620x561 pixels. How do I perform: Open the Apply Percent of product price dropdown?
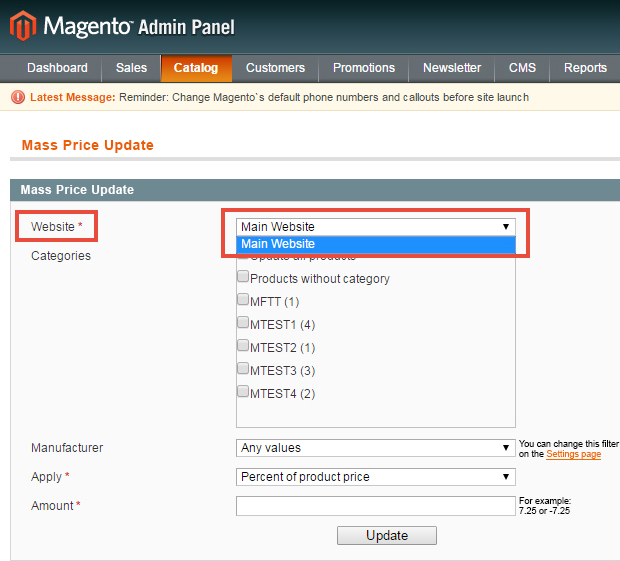[376, 477]
